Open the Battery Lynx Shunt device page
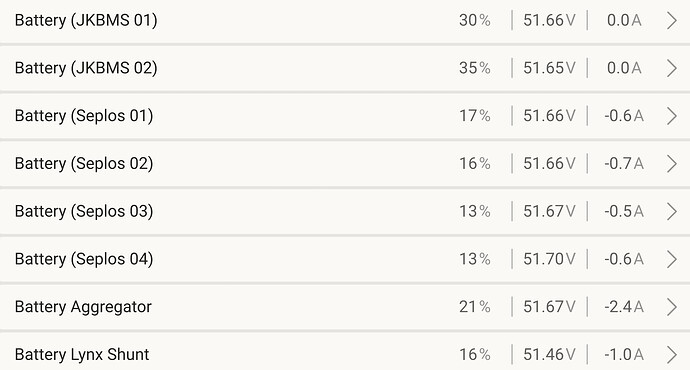This screenshot has height=370, width=690. (345, 352)
